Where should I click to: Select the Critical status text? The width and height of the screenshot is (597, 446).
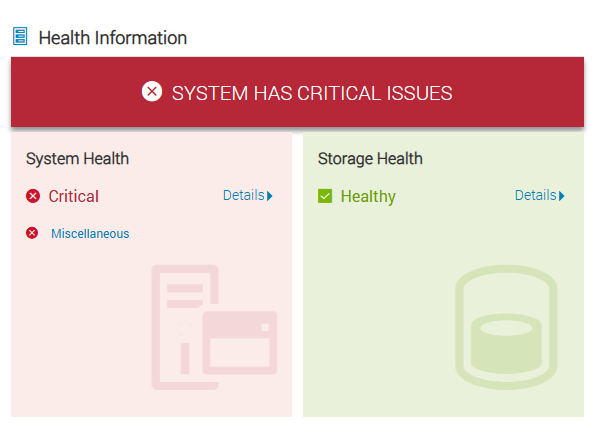tap(73, 196)
